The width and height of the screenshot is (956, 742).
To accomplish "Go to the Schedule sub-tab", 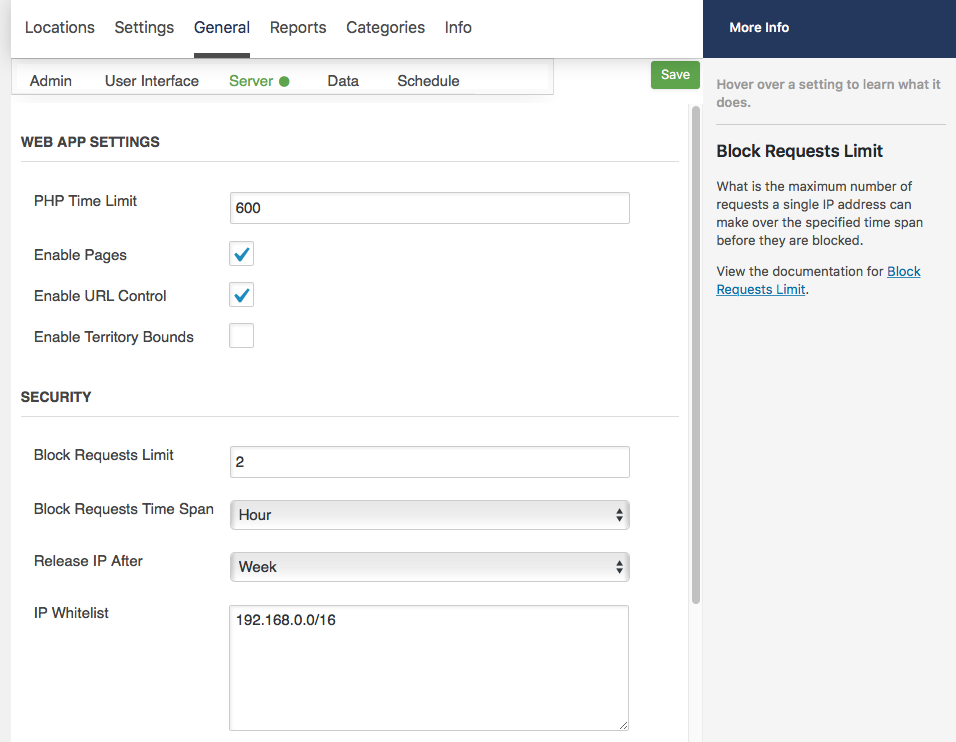I will point(428,81).
